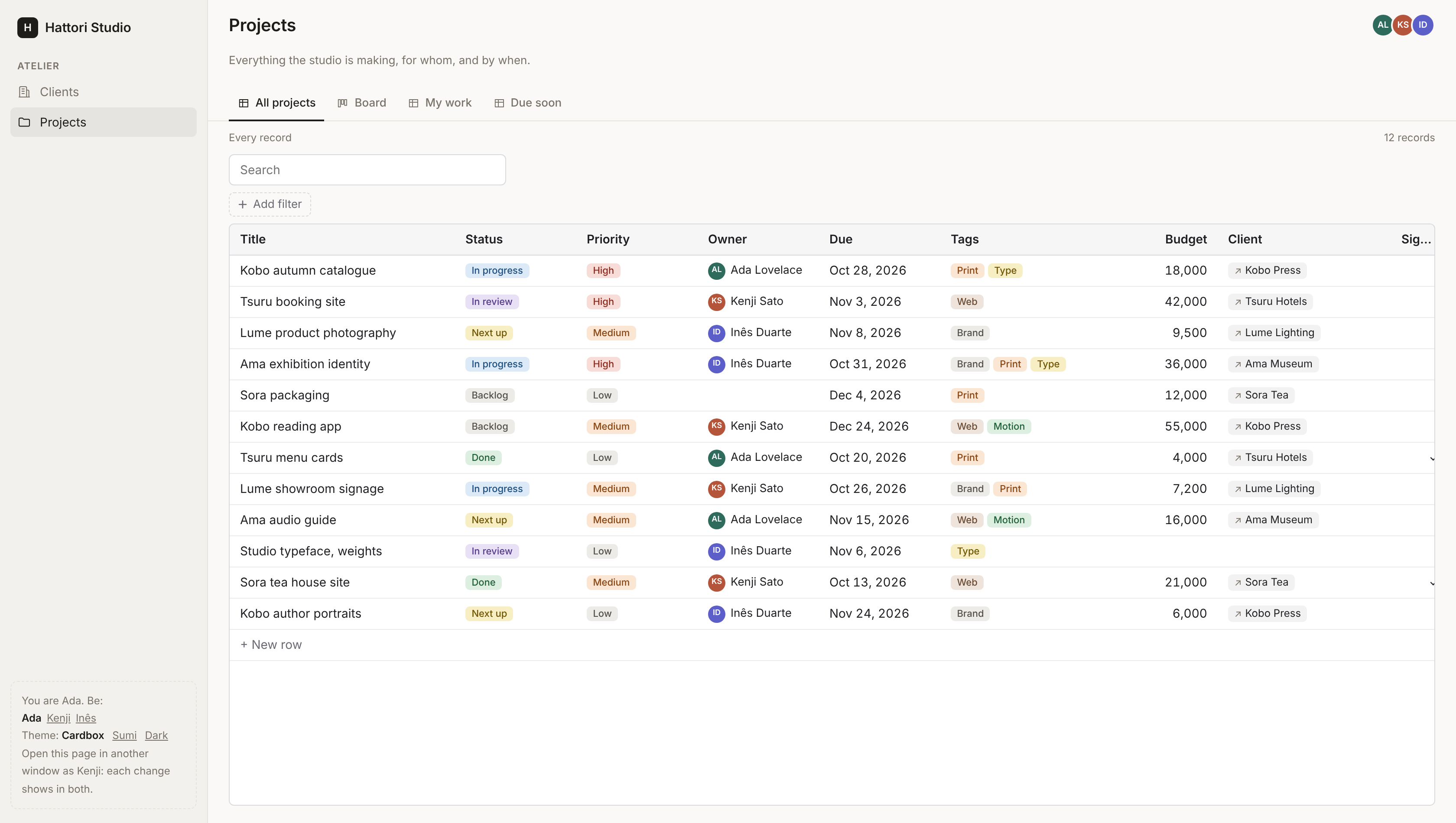Click the kanban icon on Board tab
The image size is (1456, 823).
(x=343, y=103)
